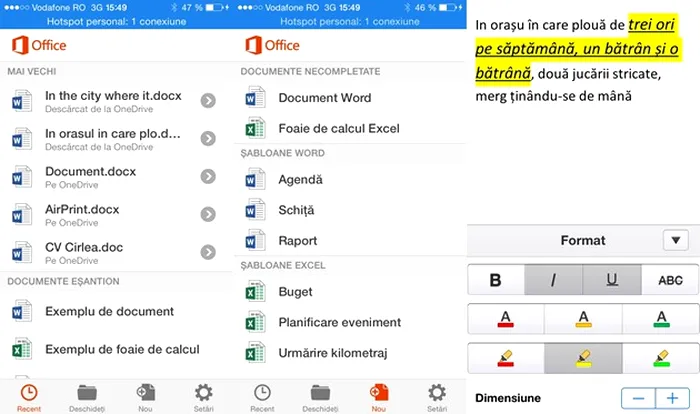Tap the Office logo in middle screen
The width and height of the screenshot is (700, 414).
point(272,45)
